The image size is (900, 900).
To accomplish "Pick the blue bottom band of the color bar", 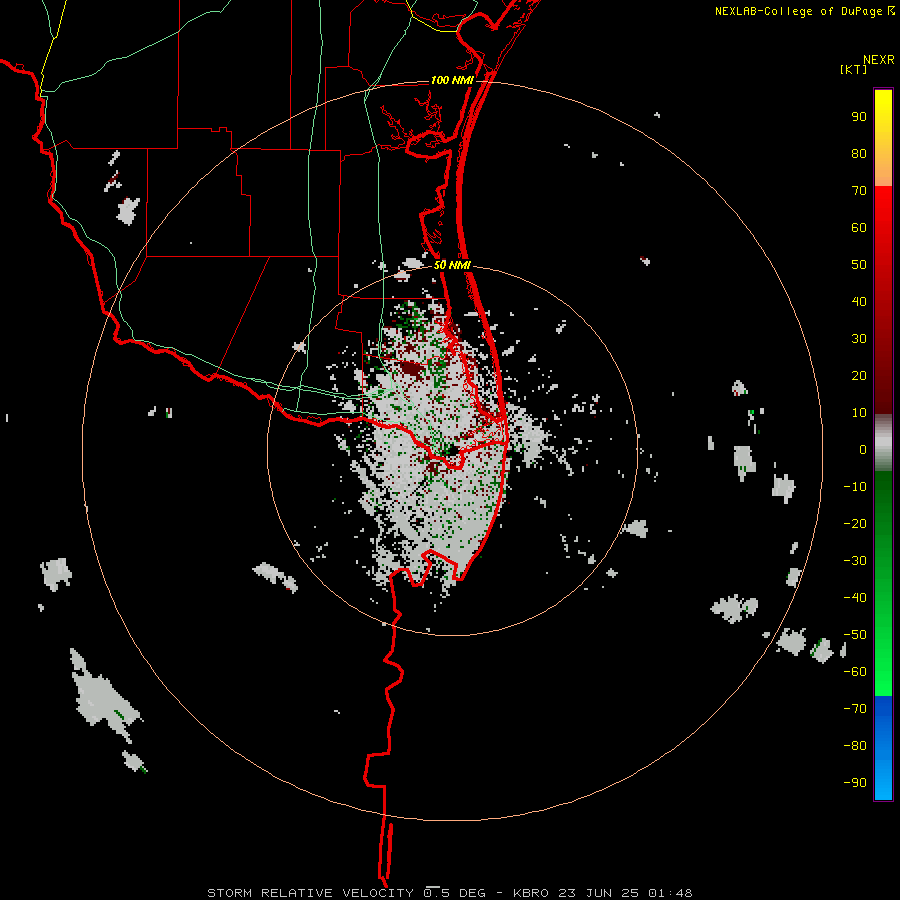I will pyautogui.click(x=883, y=748).
